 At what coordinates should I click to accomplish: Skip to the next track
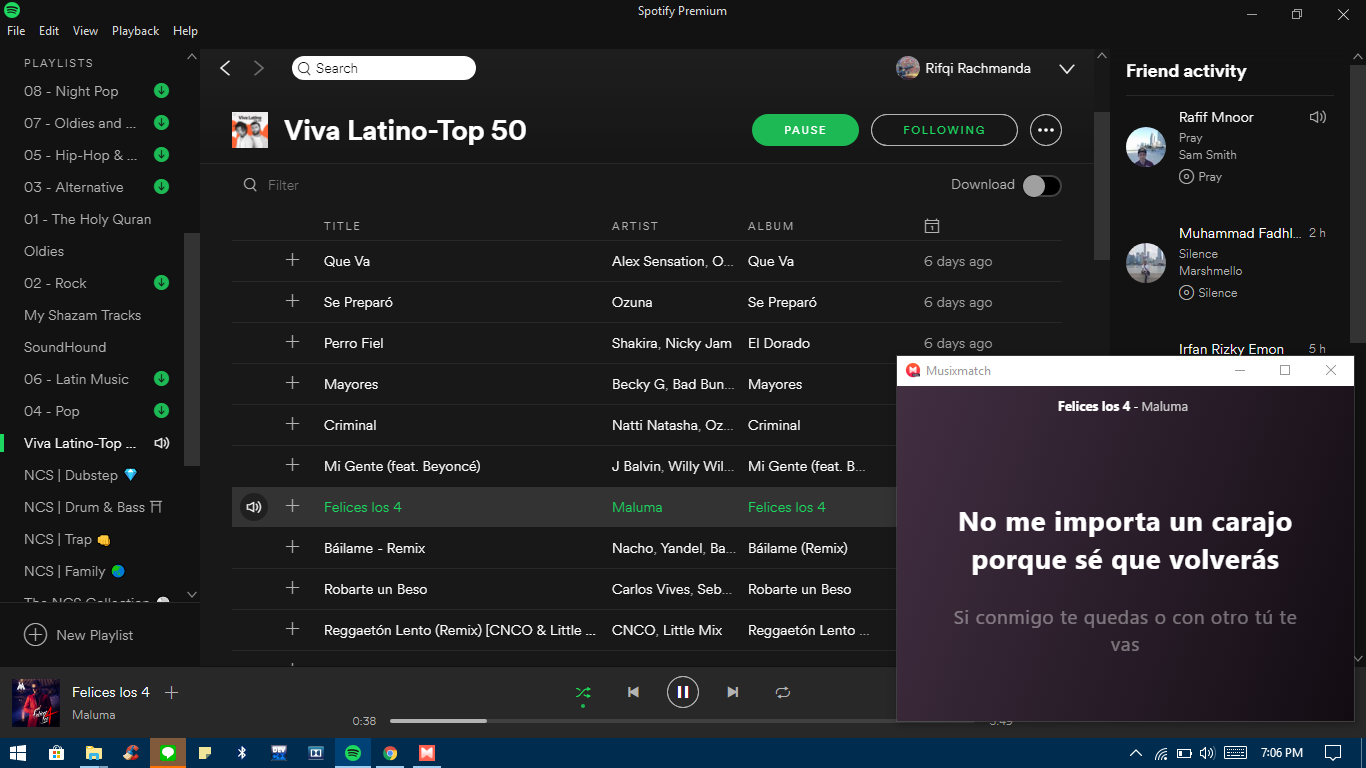click(x=733, y=692)
